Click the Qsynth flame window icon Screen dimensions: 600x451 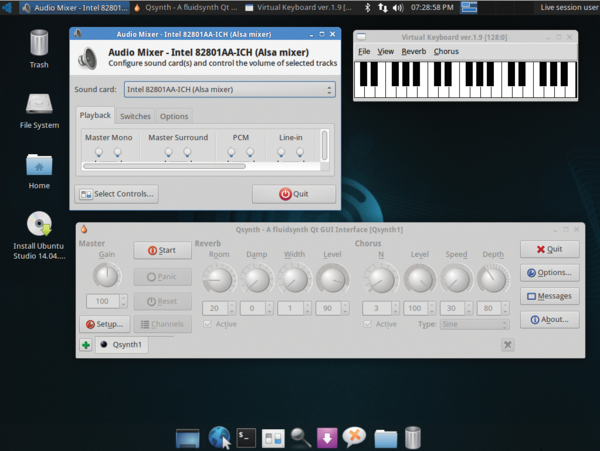coord(84,229)
